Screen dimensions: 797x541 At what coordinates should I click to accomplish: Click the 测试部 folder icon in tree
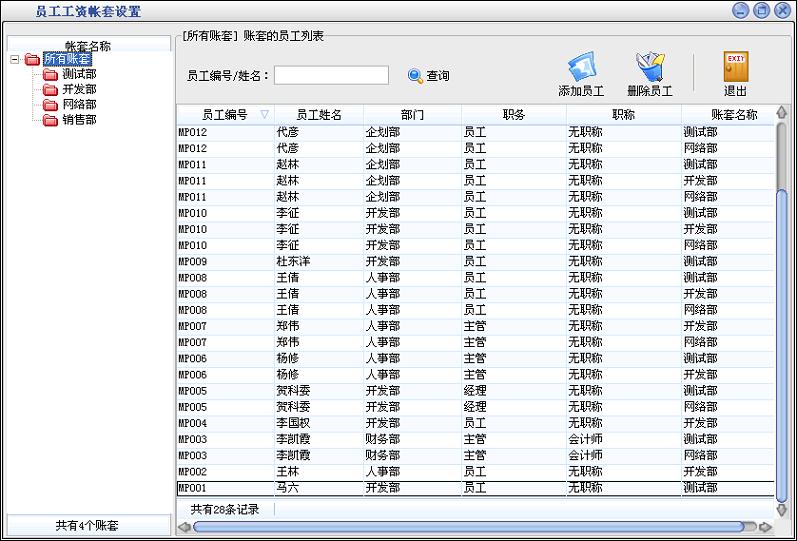(x=50, y=74)
